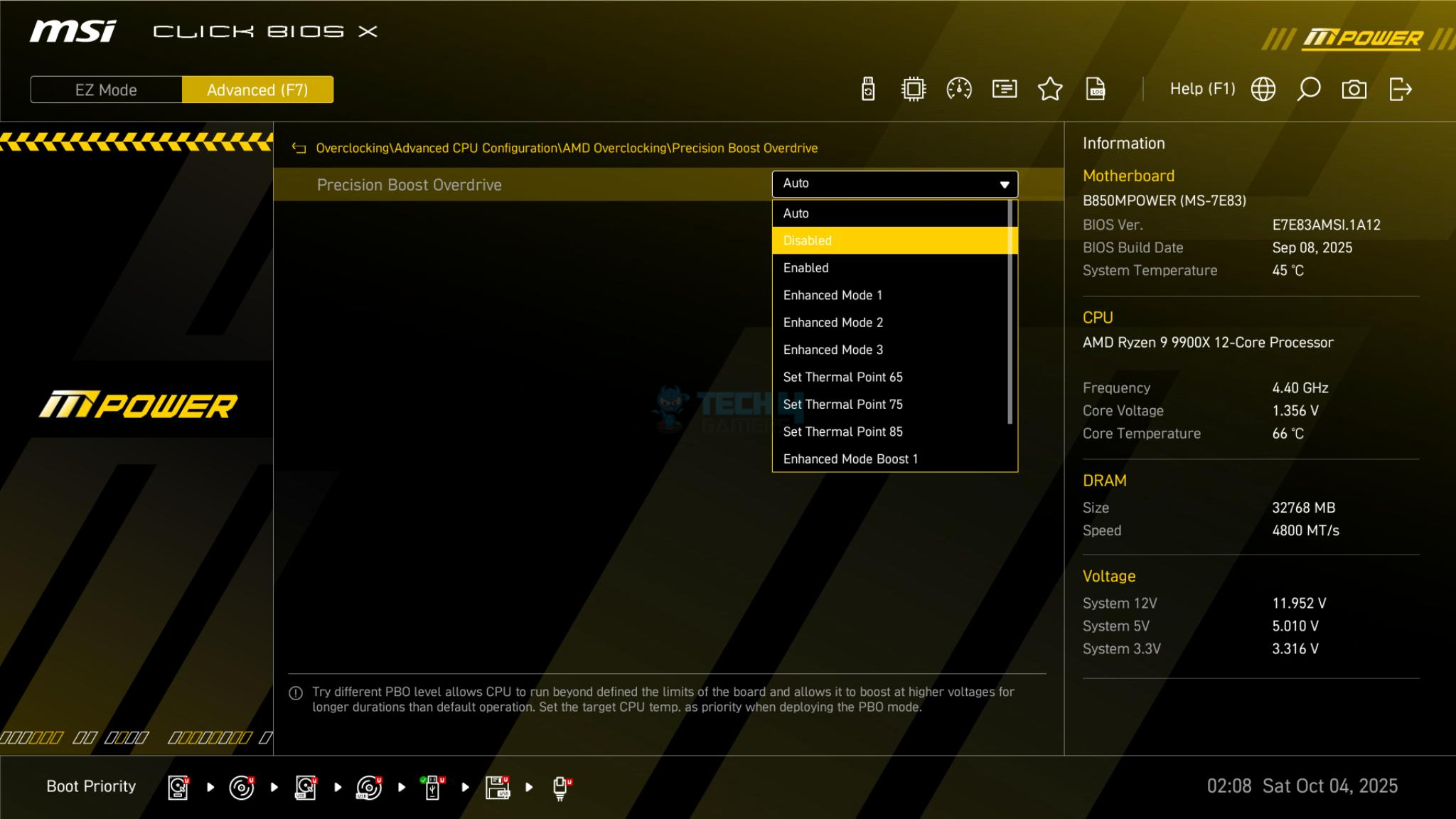Open the Favorites star icon
The image size is (1456, 819).
(x=1050, y=90)
